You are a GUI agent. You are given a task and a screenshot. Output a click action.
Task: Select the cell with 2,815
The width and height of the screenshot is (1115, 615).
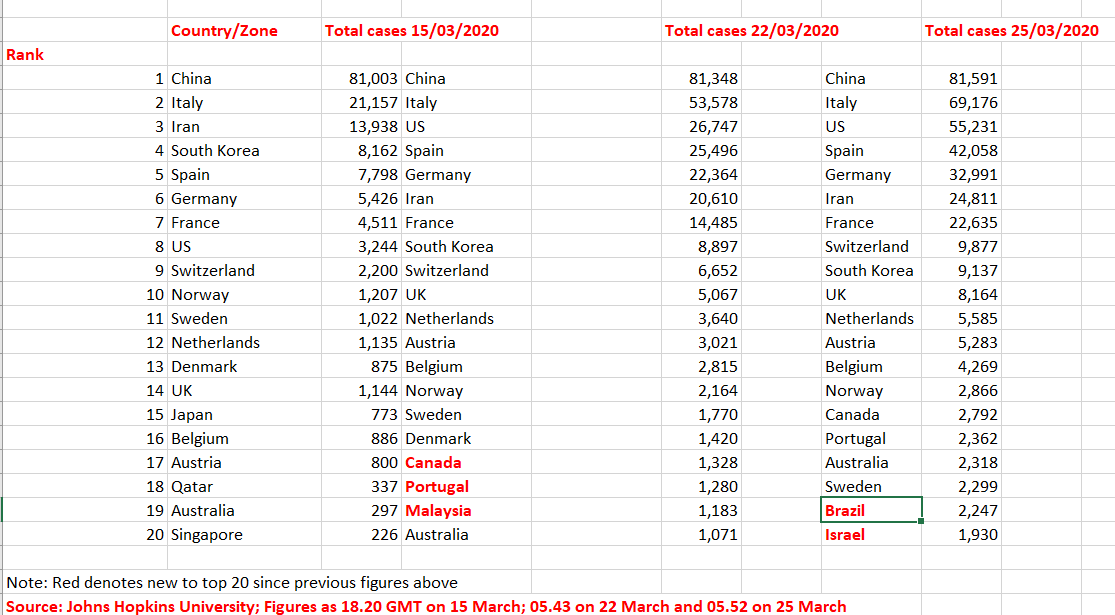tap(701, 366)
